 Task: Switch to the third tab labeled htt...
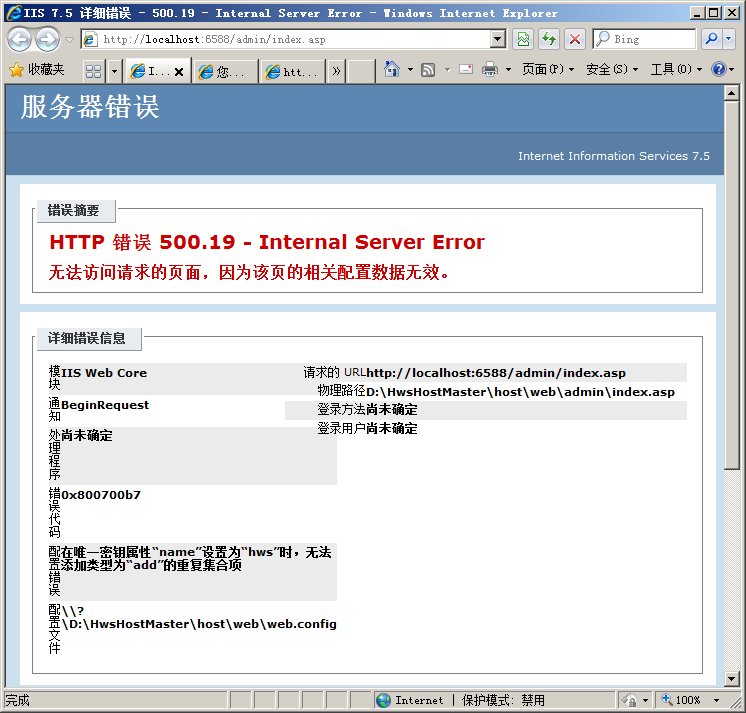[x=291, y=72]
